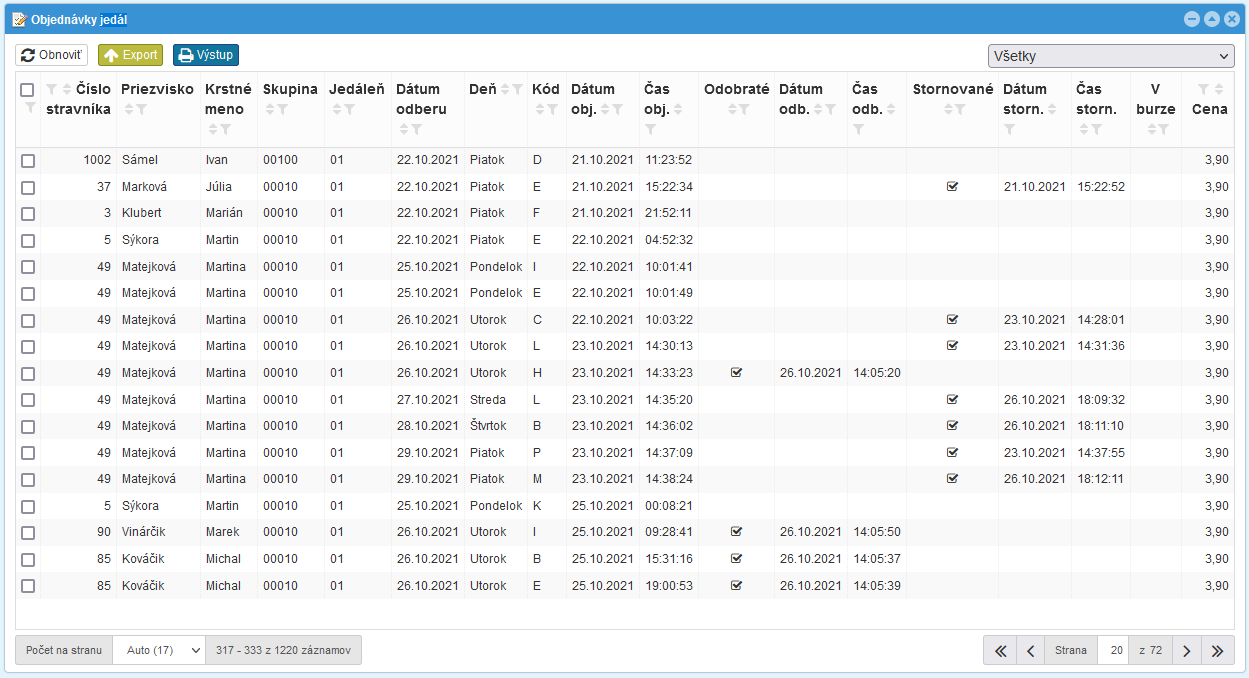Viewport: 1249px width, 678px height.
Task: Go to the previous page
Action: pos(1030,651)
